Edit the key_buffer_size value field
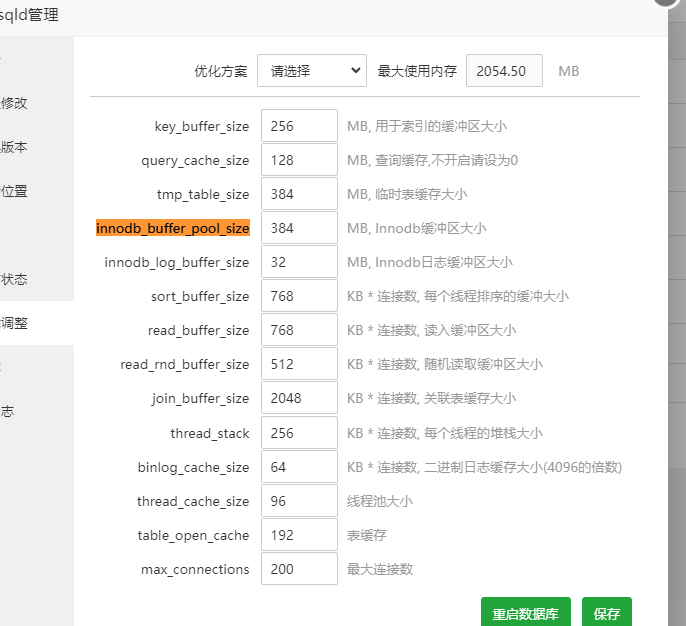The height and width of the screenshot is (626, 686). coord(299,126)
